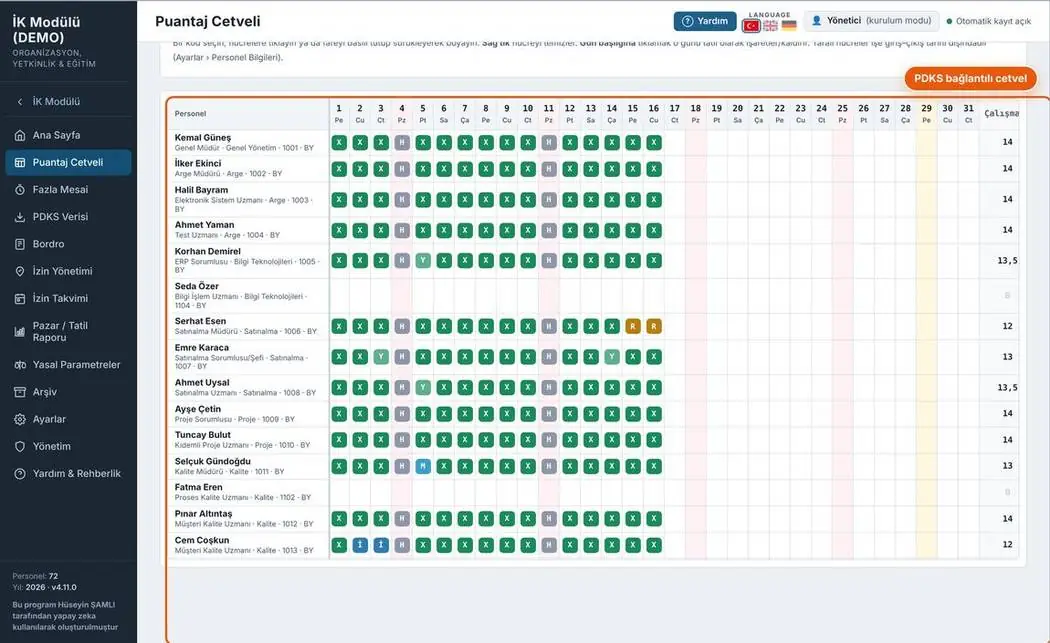Screen dimensions: 1050x643
Task: Toggle day 25 Pz header as holiday
Action: [x=842, y=113]
